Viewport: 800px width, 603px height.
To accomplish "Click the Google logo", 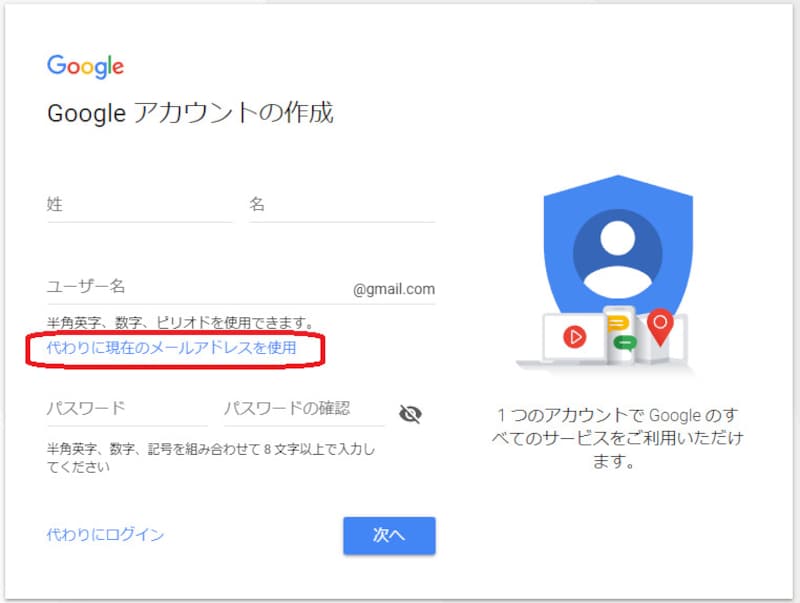I will (84, 66).
